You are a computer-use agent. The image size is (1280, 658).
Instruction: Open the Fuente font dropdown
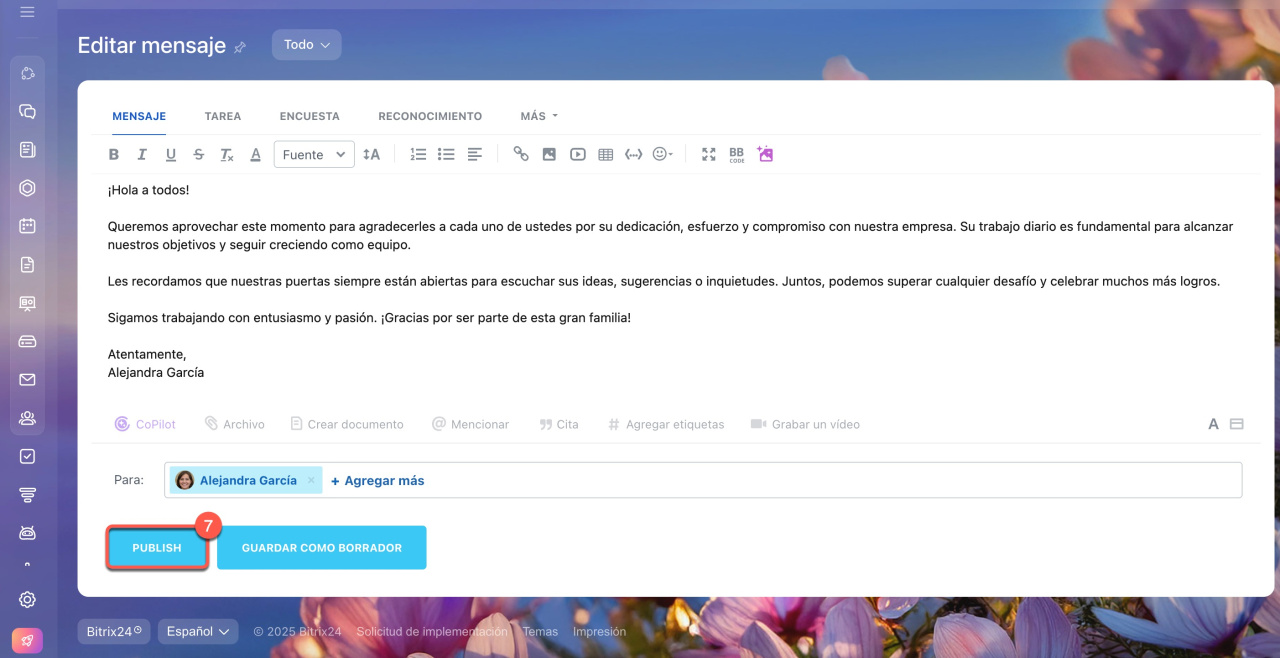313,154
